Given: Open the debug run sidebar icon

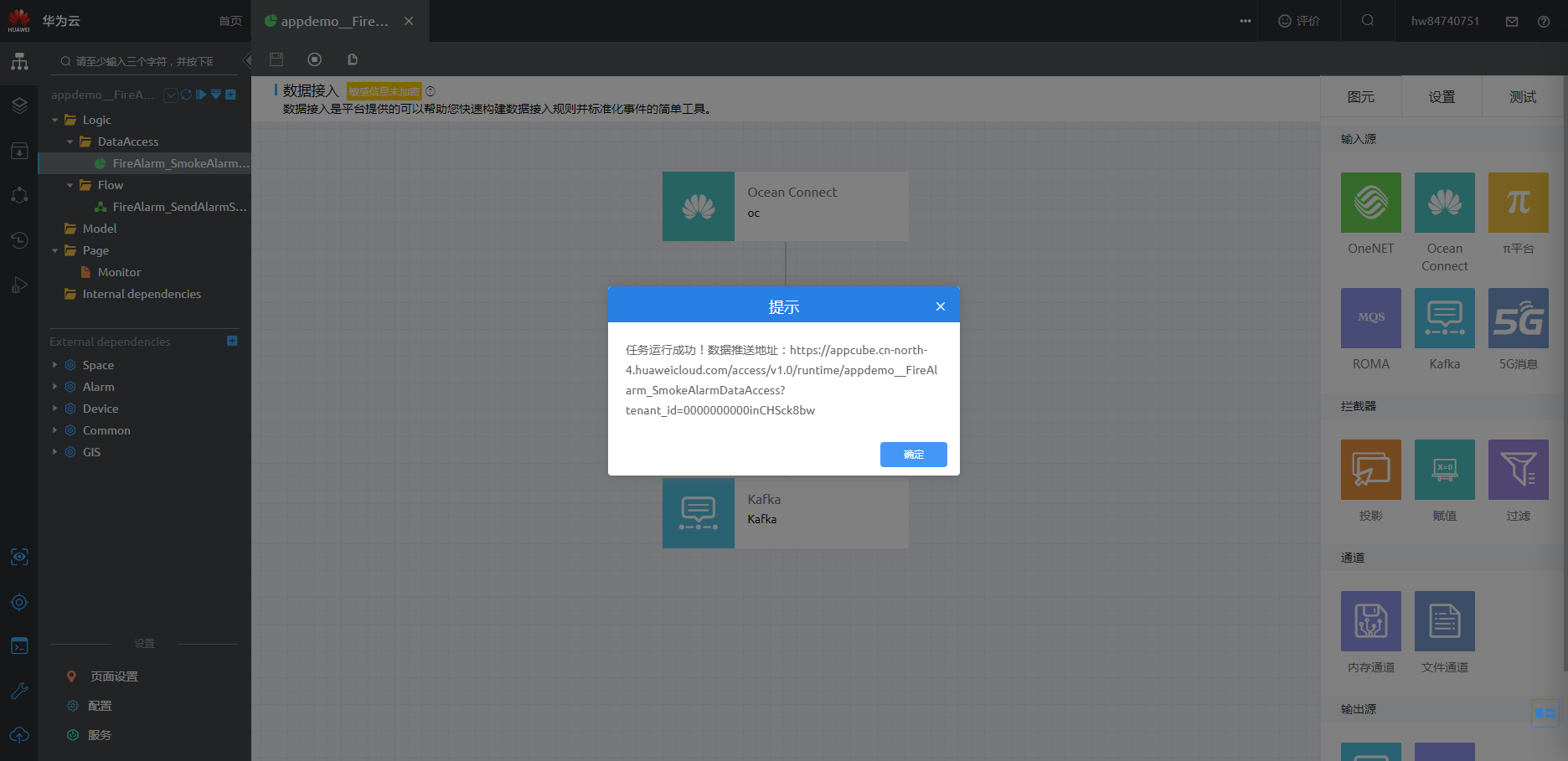Looking at the screenshot, I should click(19, 285).
